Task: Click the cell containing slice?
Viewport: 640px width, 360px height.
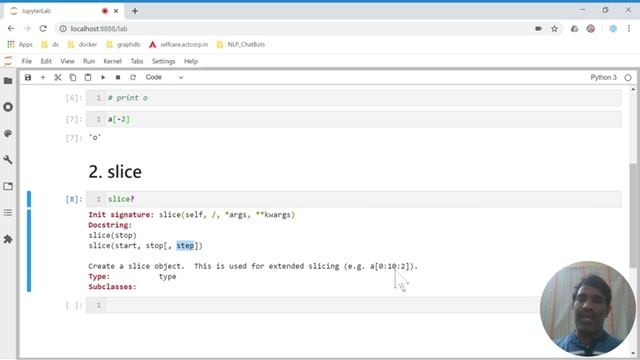Action: (353, 199)
